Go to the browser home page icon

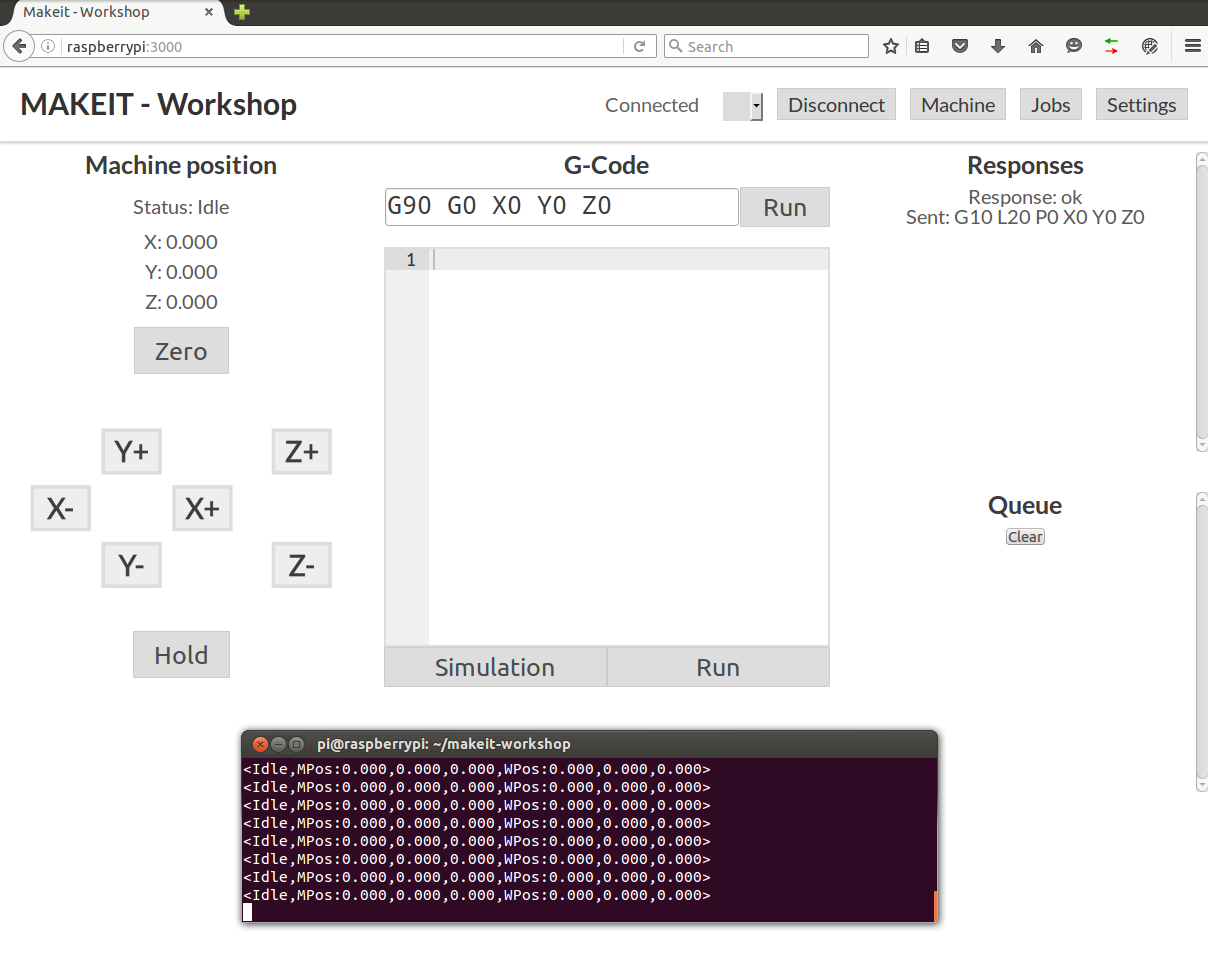(1036, 46)
